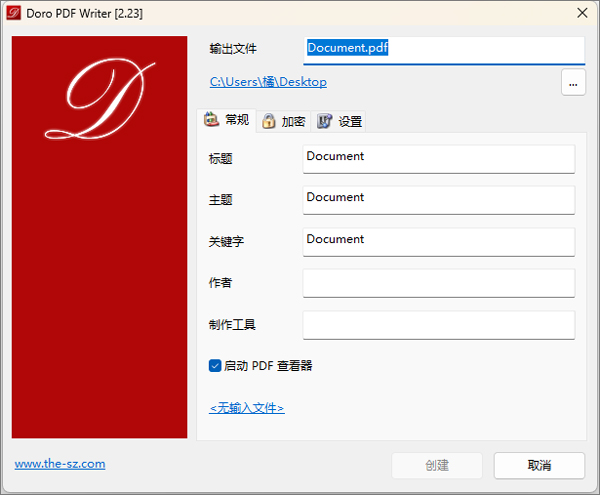Click the 主题 subject input field
The width and height of the screenshot is (600, 495).
[x=439, y=200]
